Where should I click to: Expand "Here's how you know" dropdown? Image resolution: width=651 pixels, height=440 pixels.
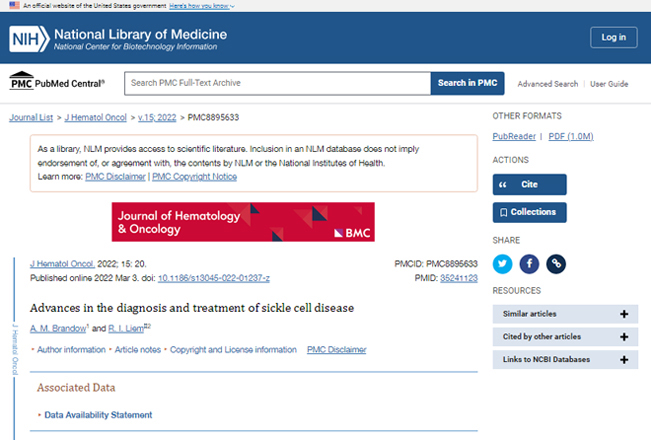tap(202, 6)
